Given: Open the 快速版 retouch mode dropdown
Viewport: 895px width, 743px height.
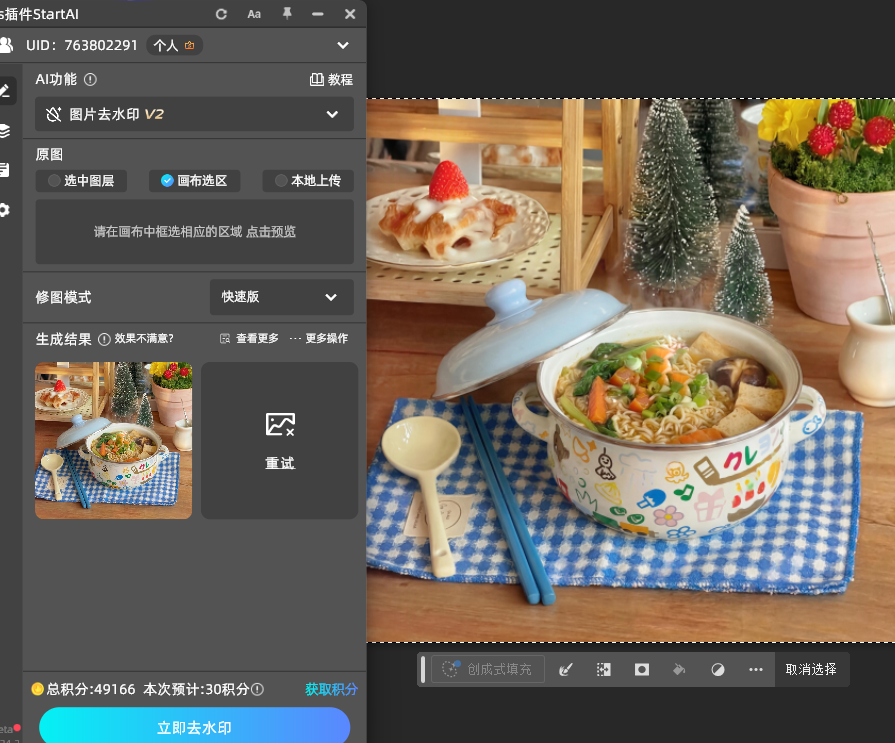Looking at the screenshot, I should (281, 297).
